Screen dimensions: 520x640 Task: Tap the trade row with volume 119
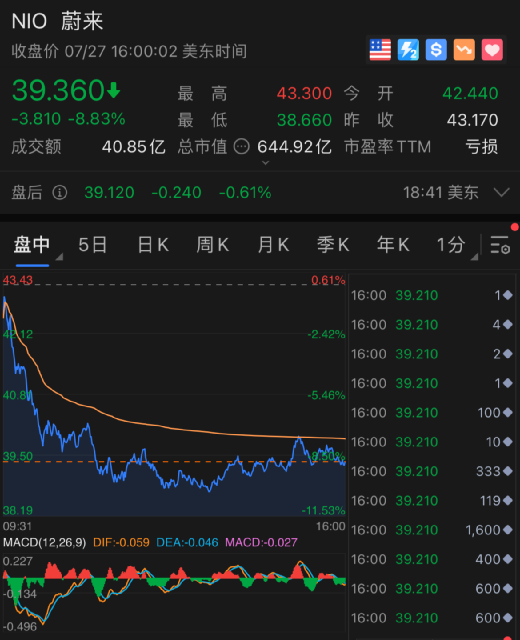(432, 500)
